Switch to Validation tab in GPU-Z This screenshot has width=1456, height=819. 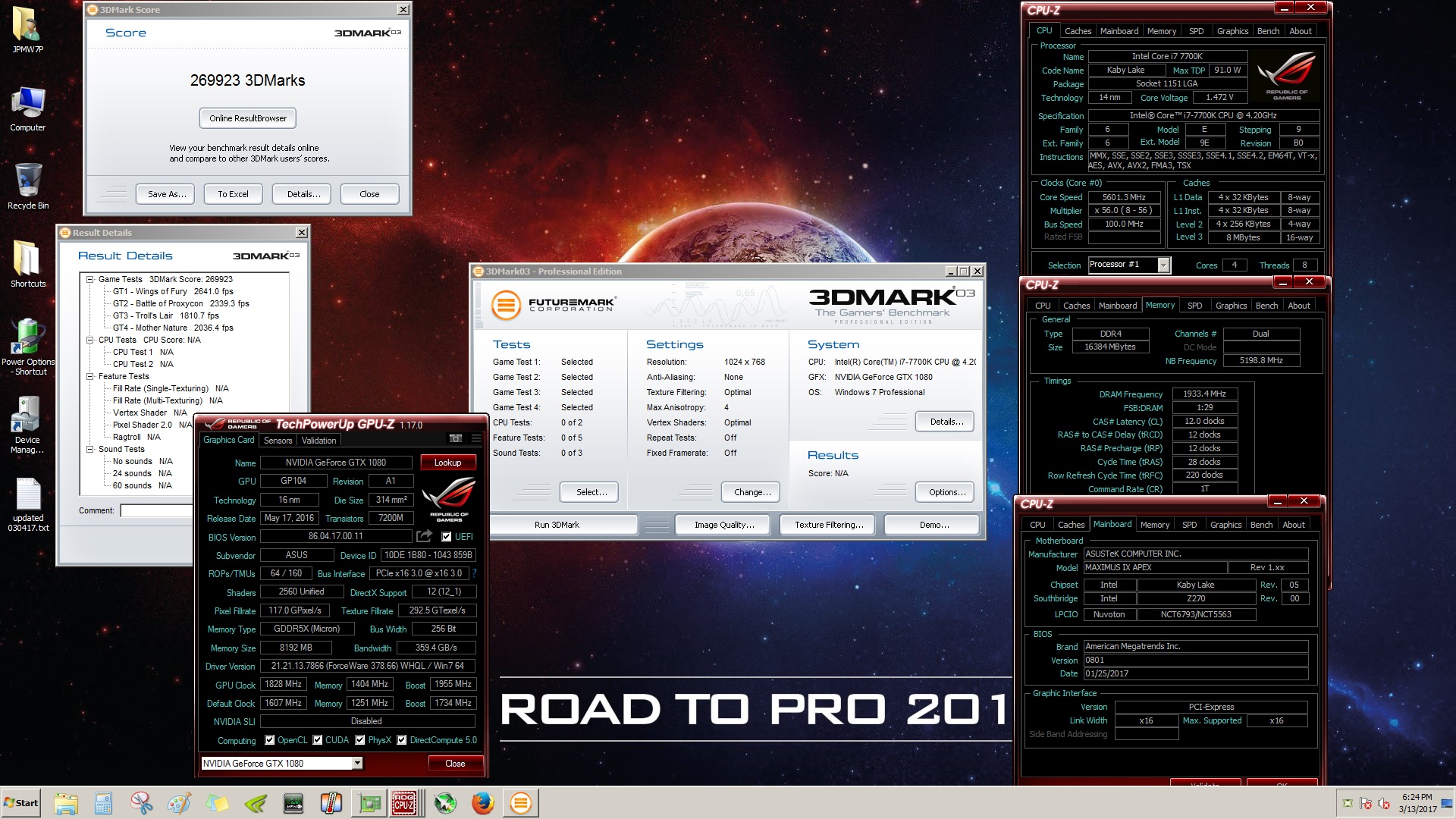(x=318, y=441)
